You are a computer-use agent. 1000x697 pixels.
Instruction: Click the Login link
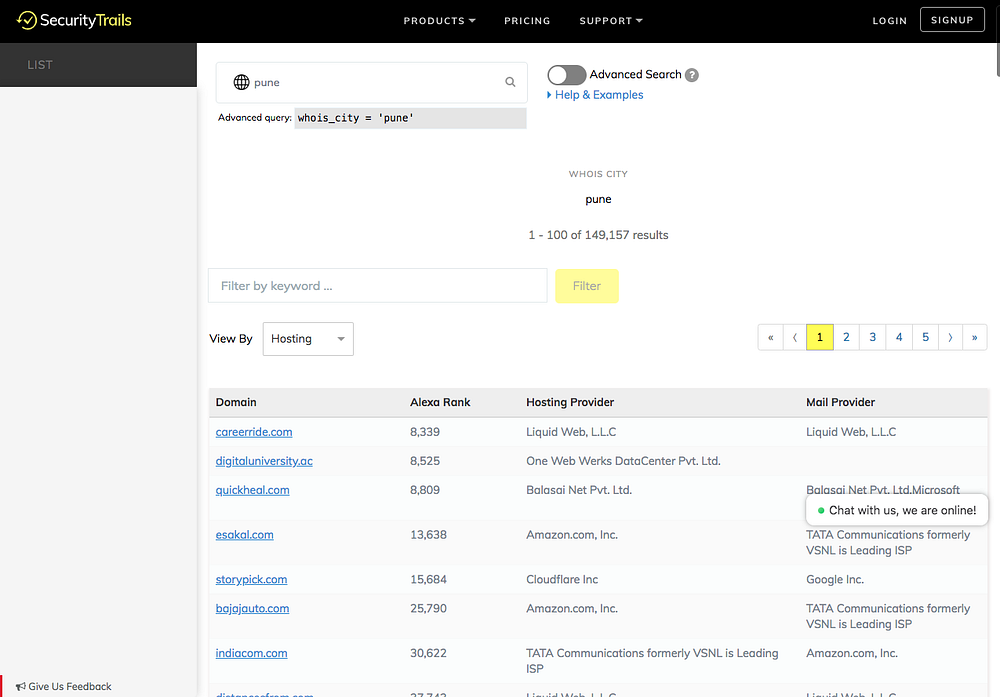pos(890,20)
